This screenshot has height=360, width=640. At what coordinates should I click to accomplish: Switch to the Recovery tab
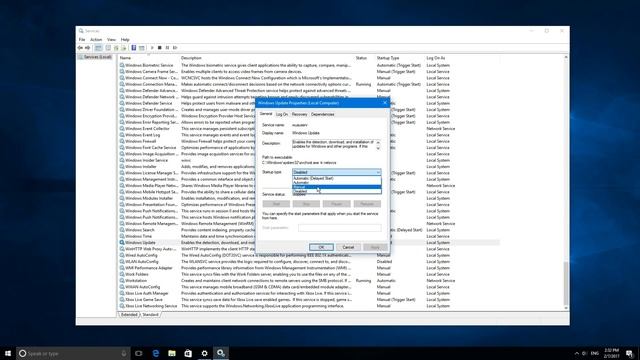(x=299, y=114)
